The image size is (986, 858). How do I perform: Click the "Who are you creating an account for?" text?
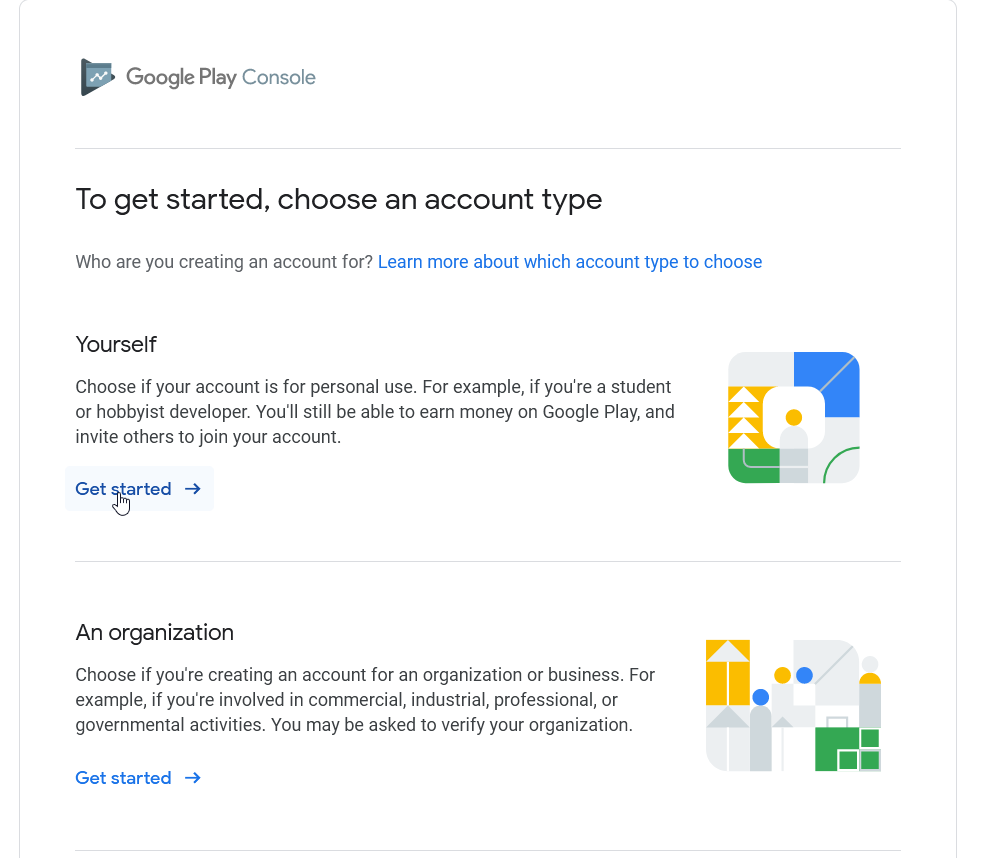point(224,262)
